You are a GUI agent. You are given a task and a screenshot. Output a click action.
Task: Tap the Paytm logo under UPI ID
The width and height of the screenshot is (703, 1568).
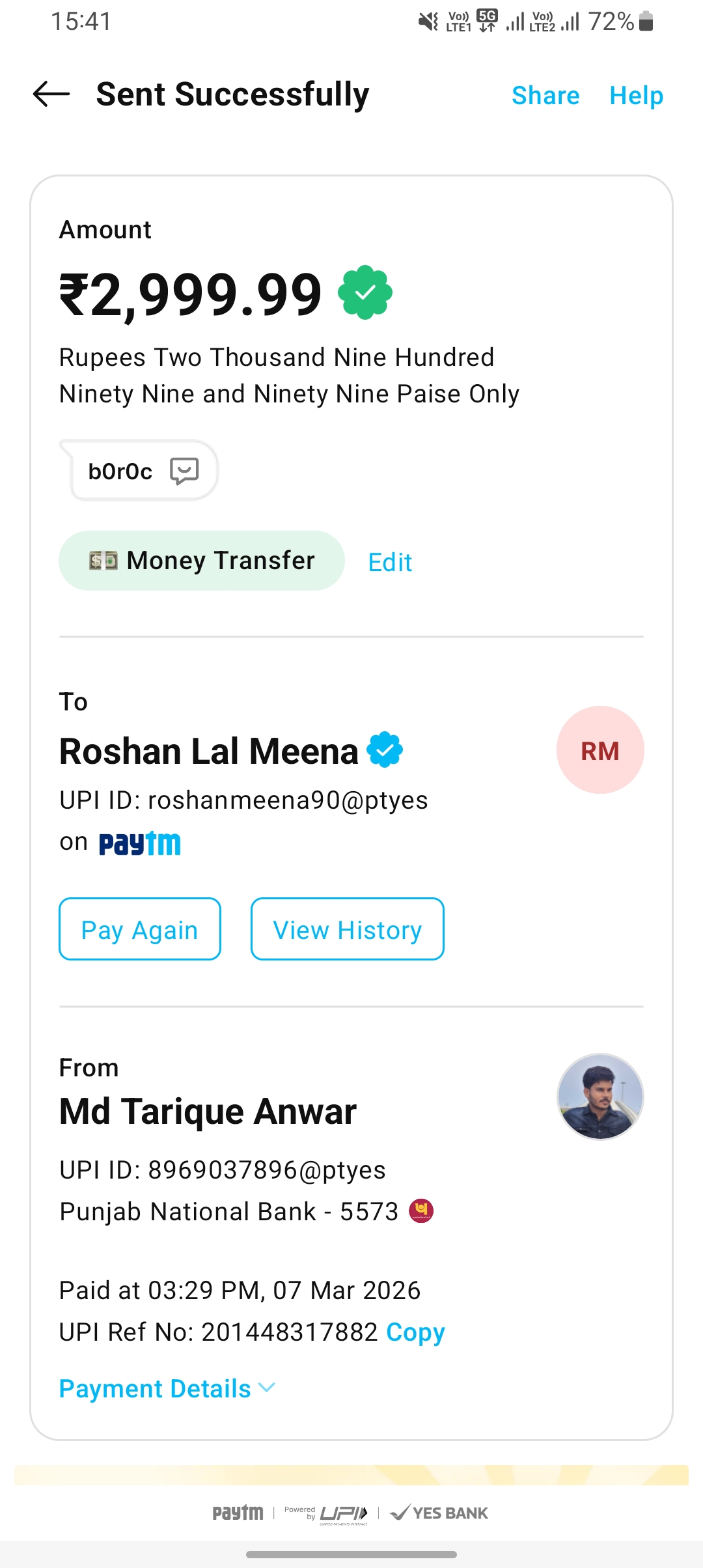(x=140, y=843)
